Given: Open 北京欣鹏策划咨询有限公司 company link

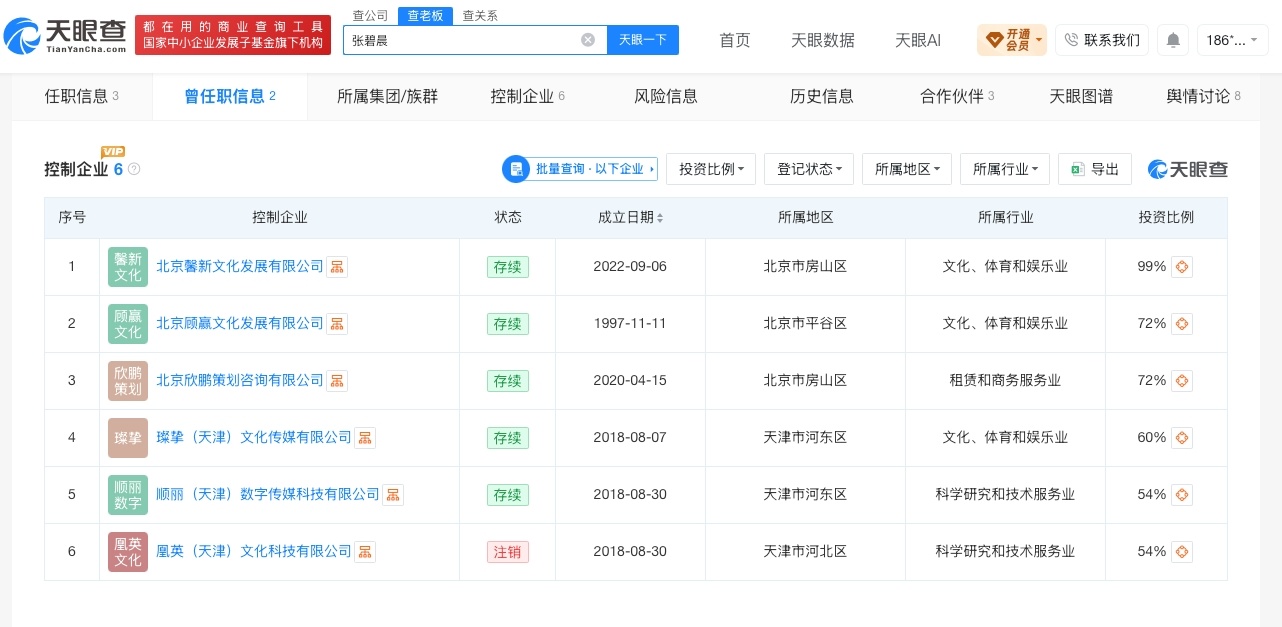Looking at the screenshot, I should point(240,381).
